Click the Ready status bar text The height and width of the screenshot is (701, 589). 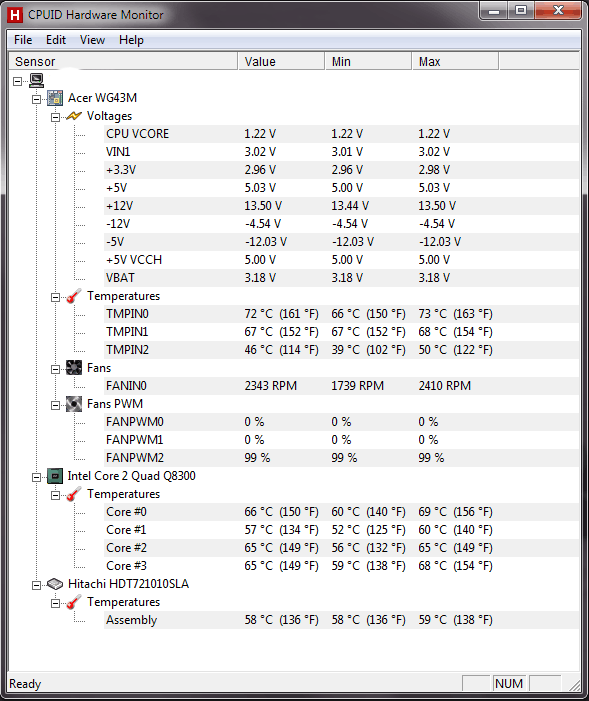pyautogui.click(x=25, y=684)
